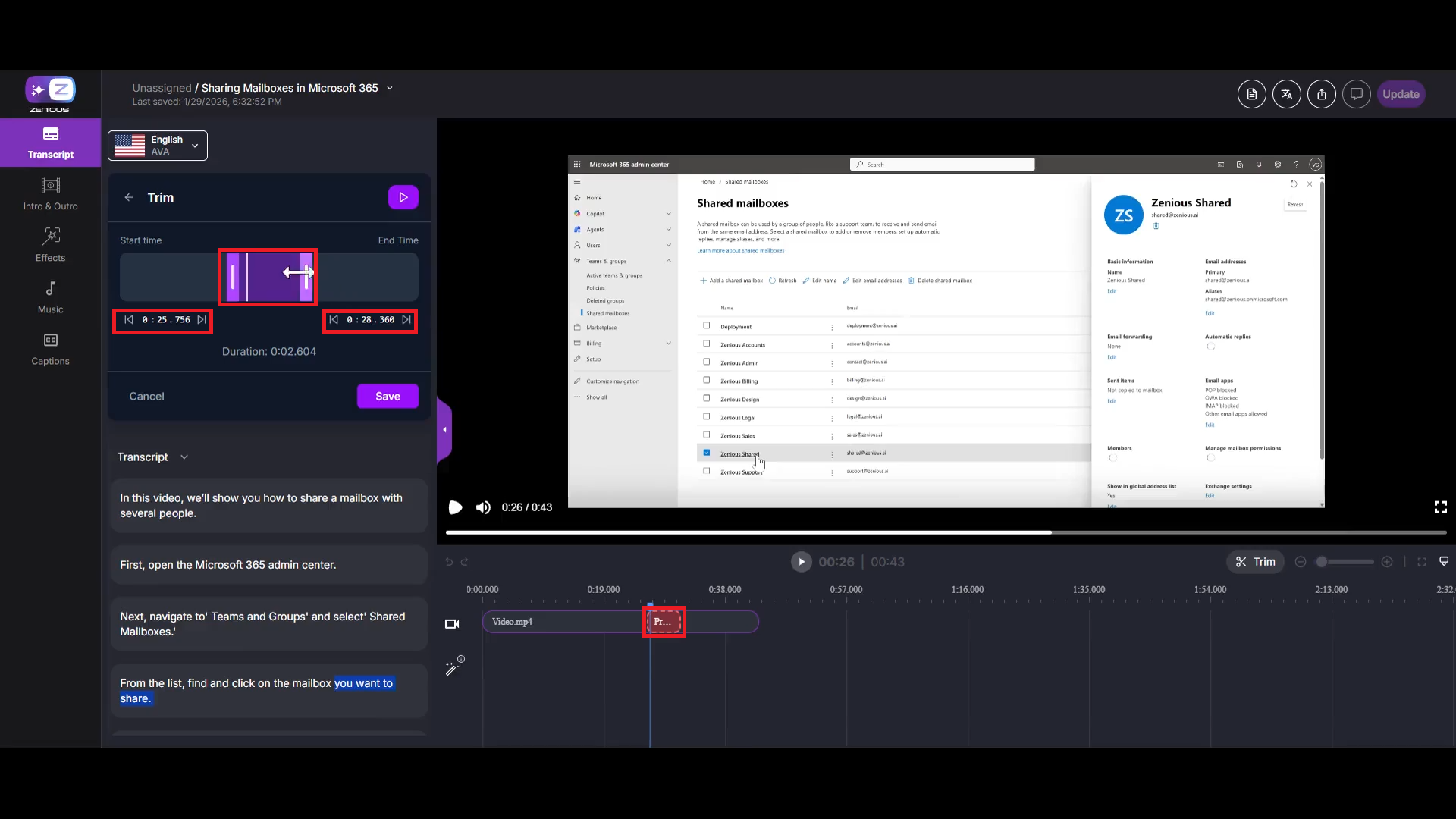Switch to the Transcript tab
This screenshot has width=1456, height=819.
(50, 143)
